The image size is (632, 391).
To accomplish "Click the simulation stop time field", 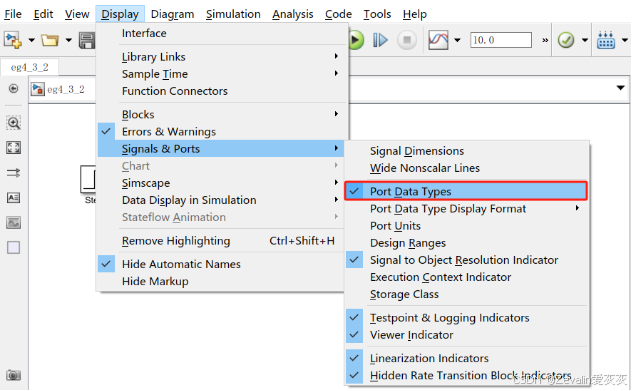I will coord(501,40).
